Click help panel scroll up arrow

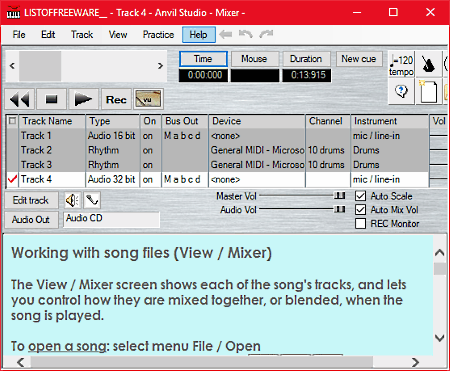pos(440,253)
